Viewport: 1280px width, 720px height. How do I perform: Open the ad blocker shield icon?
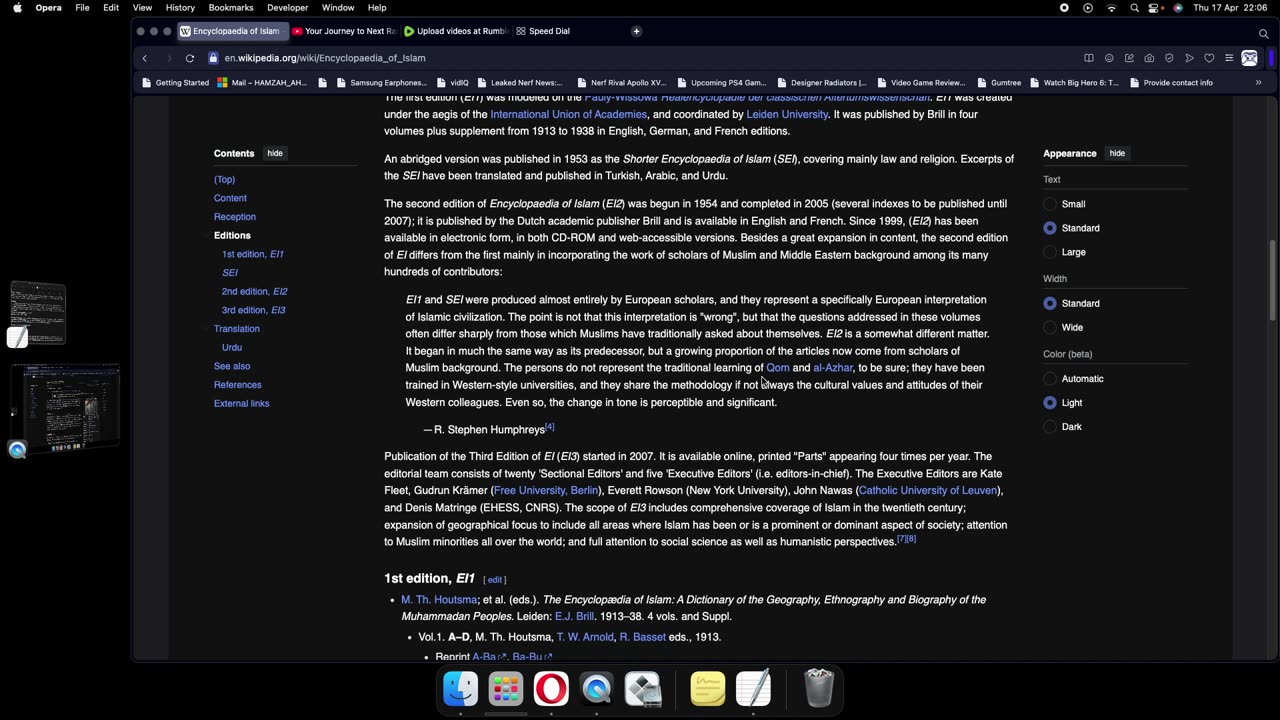tap(1169, 58)
